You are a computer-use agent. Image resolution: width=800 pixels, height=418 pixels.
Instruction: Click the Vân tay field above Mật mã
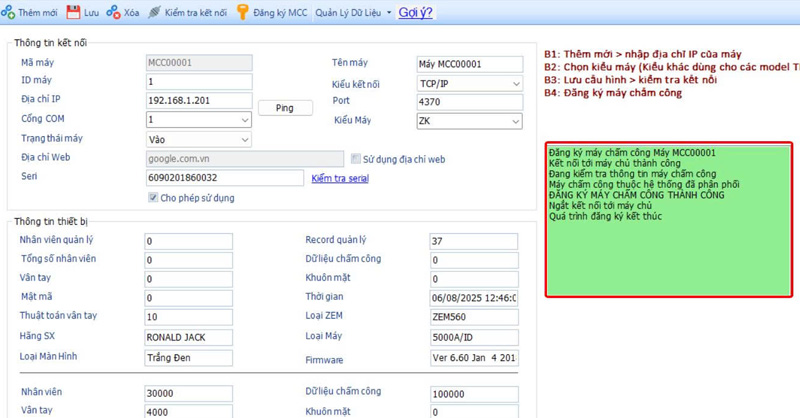point(188,279)
